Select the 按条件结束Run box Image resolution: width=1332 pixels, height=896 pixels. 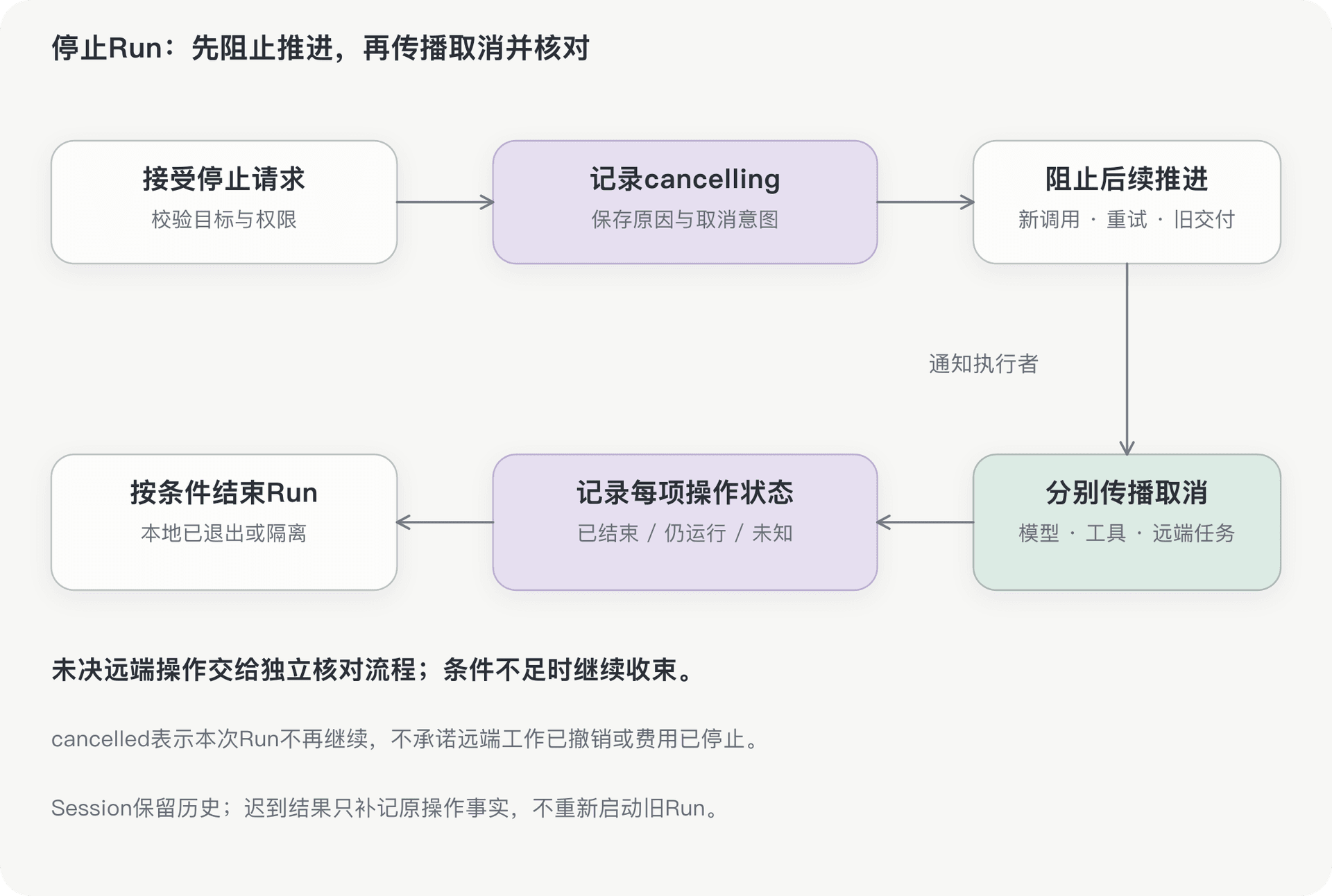[224, 522]
